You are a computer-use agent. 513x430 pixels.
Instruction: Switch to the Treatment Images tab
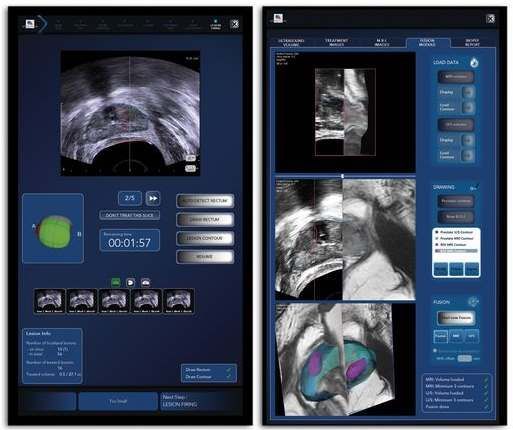(x=336, y=42)
